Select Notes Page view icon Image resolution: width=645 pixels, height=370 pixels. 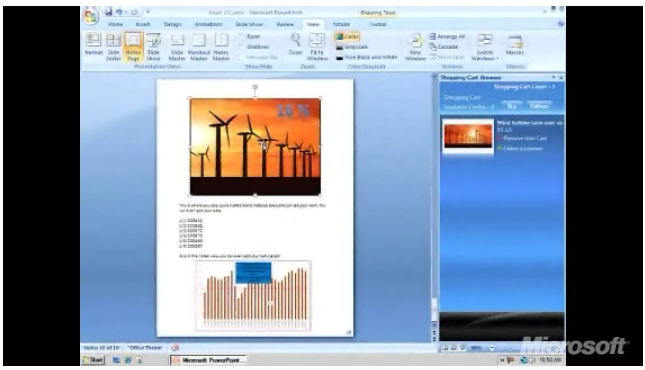click(x=133, y=47)
